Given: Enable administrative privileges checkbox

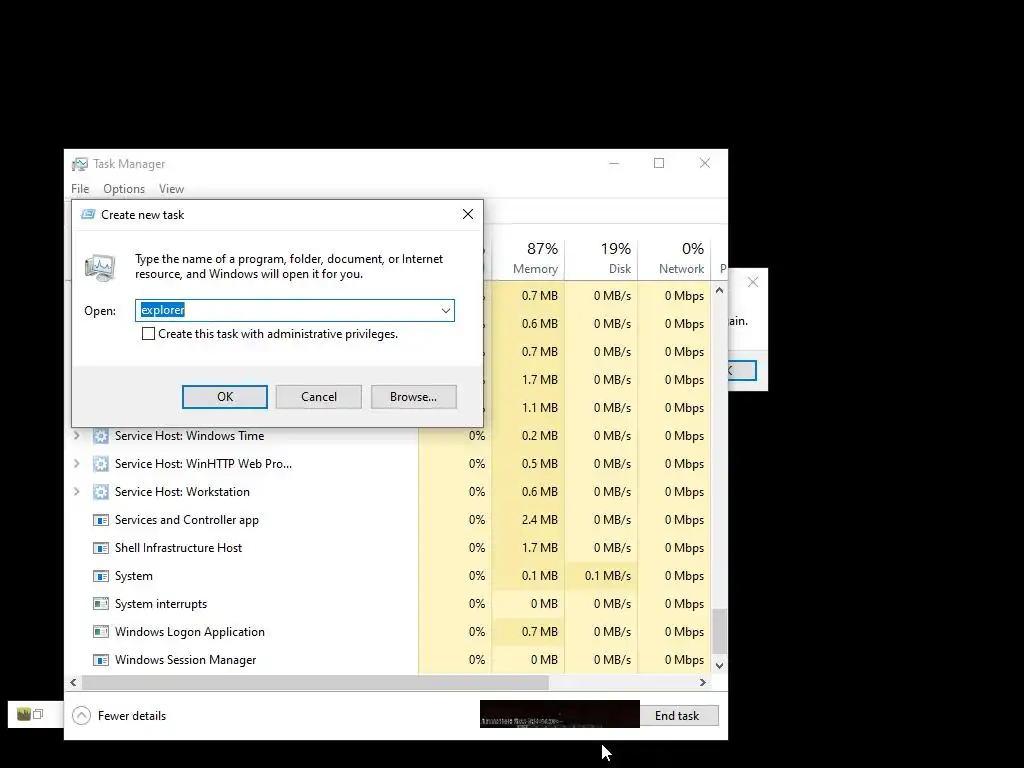Looking at the screenshot, I should pyautogui.click(x=148, y=334).
